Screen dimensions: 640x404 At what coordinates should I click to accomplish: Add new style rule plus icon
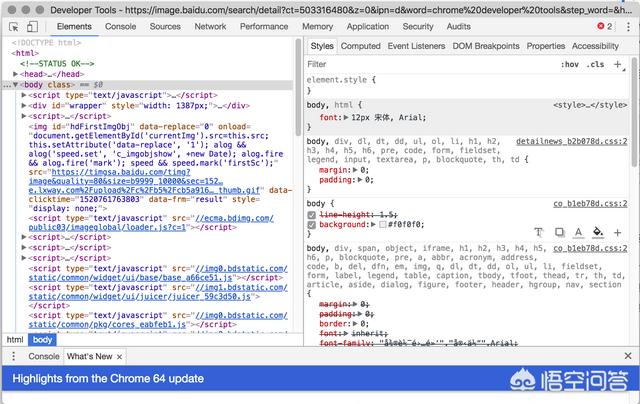click(618, 64)
